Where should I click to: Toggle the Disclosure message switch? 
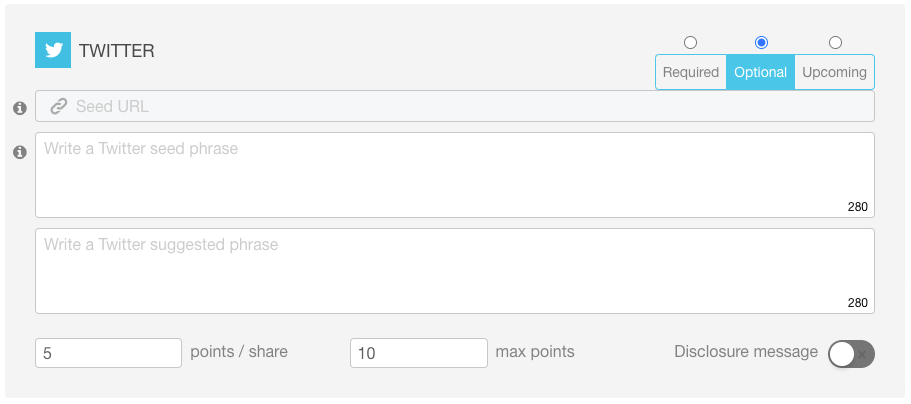pyautogui.click(x=851, y=353)
